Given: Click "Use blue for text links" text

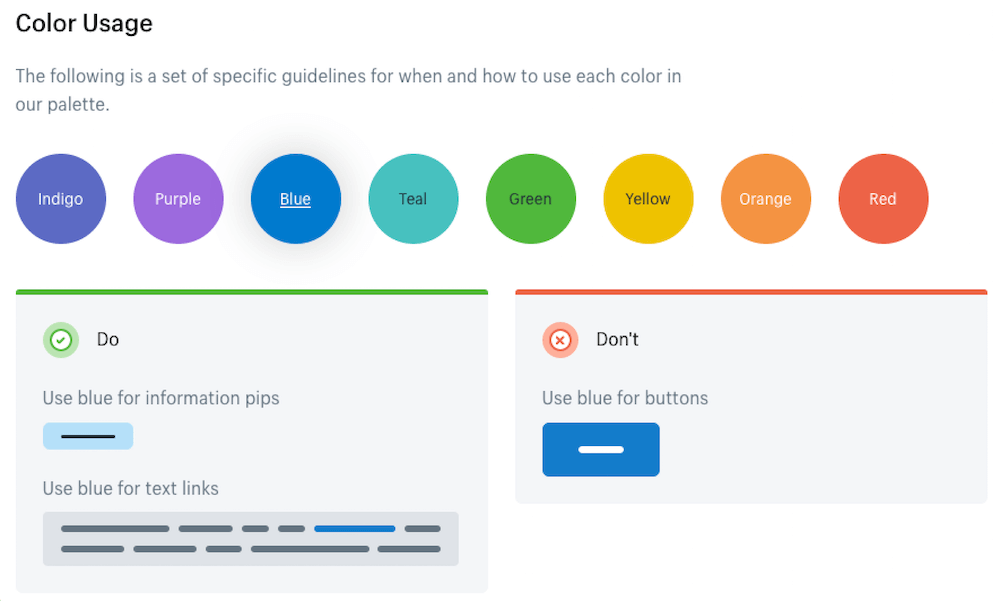Looking at the screenshot, I should coord(130,489).
